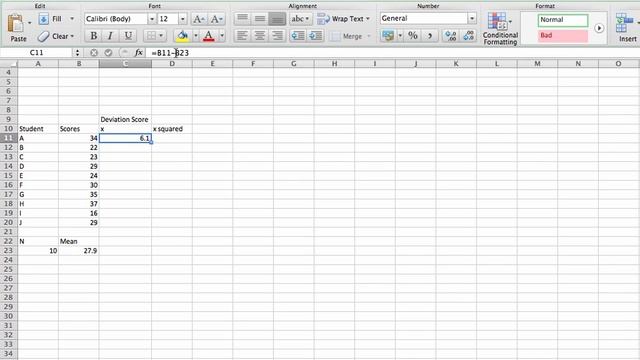The width and height of the screenshot is (640, 360).
Task: Open the Calibri (Body) font name dropdown
Action: 152,19
